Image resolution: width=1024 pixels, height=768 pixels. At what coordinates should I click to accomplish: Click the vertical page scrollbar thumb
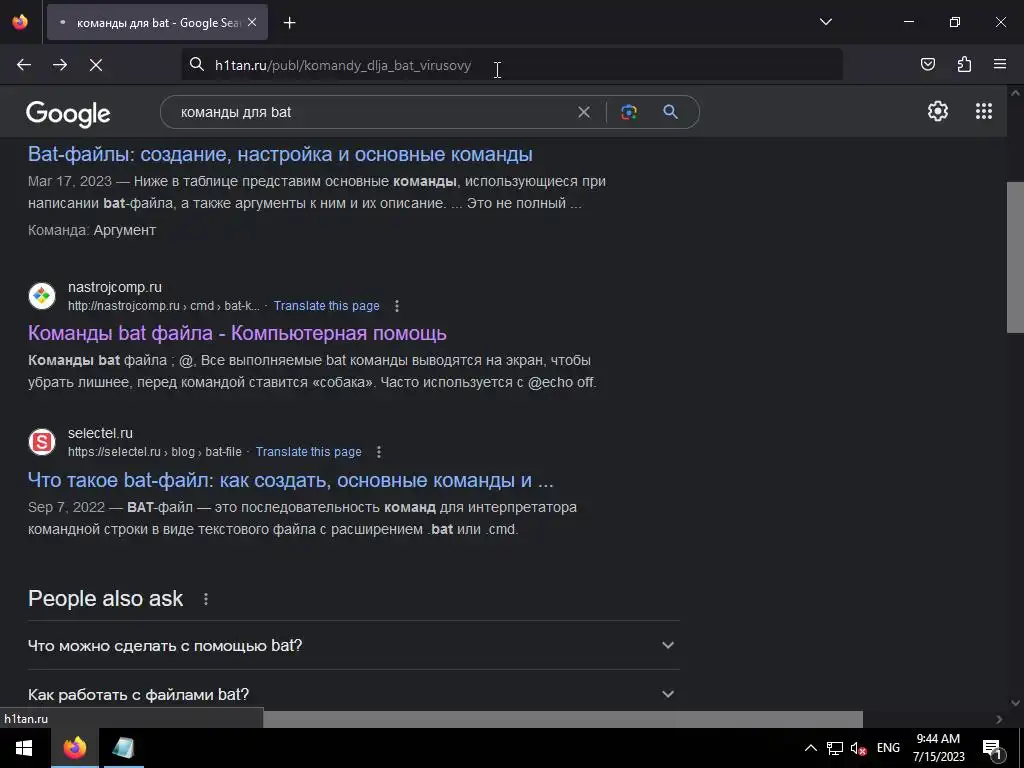[x=1015, y=258]
